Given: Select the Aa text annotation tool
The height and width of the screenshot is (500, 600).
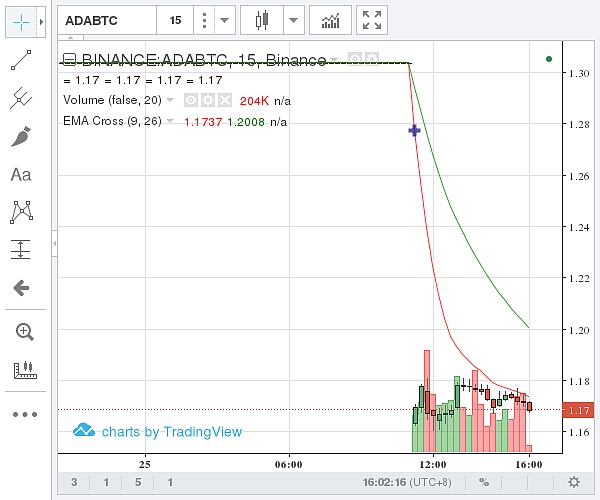Looking at the screenshot, I should (21, 175).
